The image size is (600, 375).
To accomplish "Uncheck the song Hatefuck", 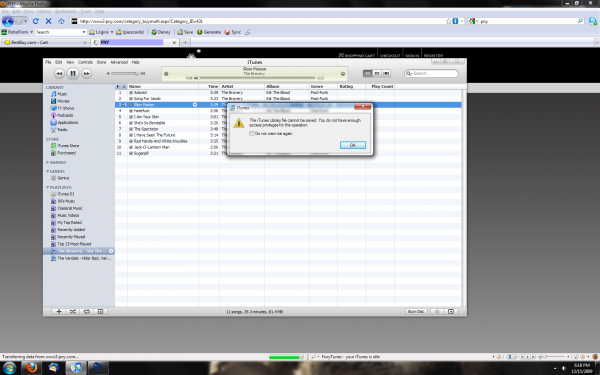I will point(131,111).
